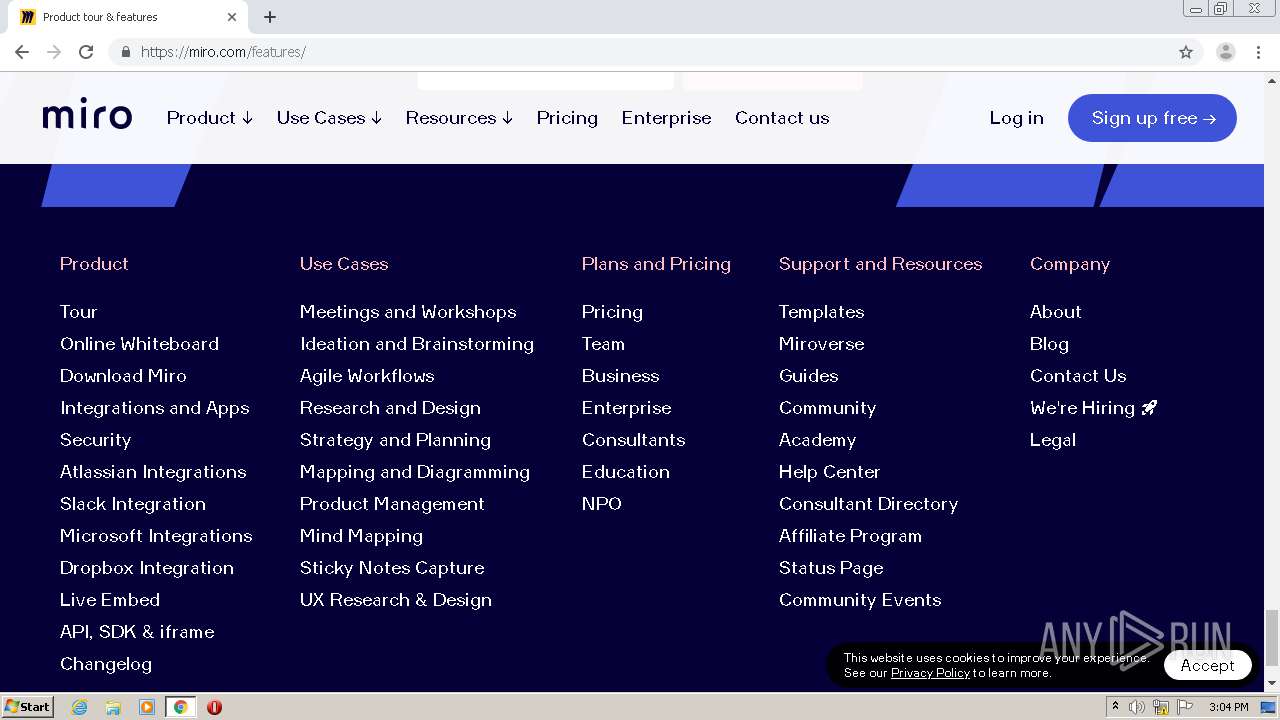Open the Help Center link

point(829,472)
